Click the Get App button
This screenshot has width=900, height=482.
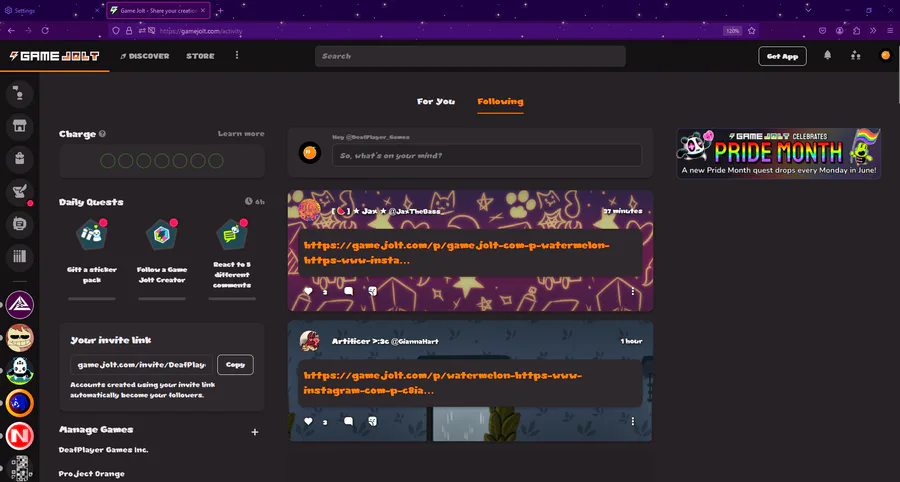click(782, 56)
